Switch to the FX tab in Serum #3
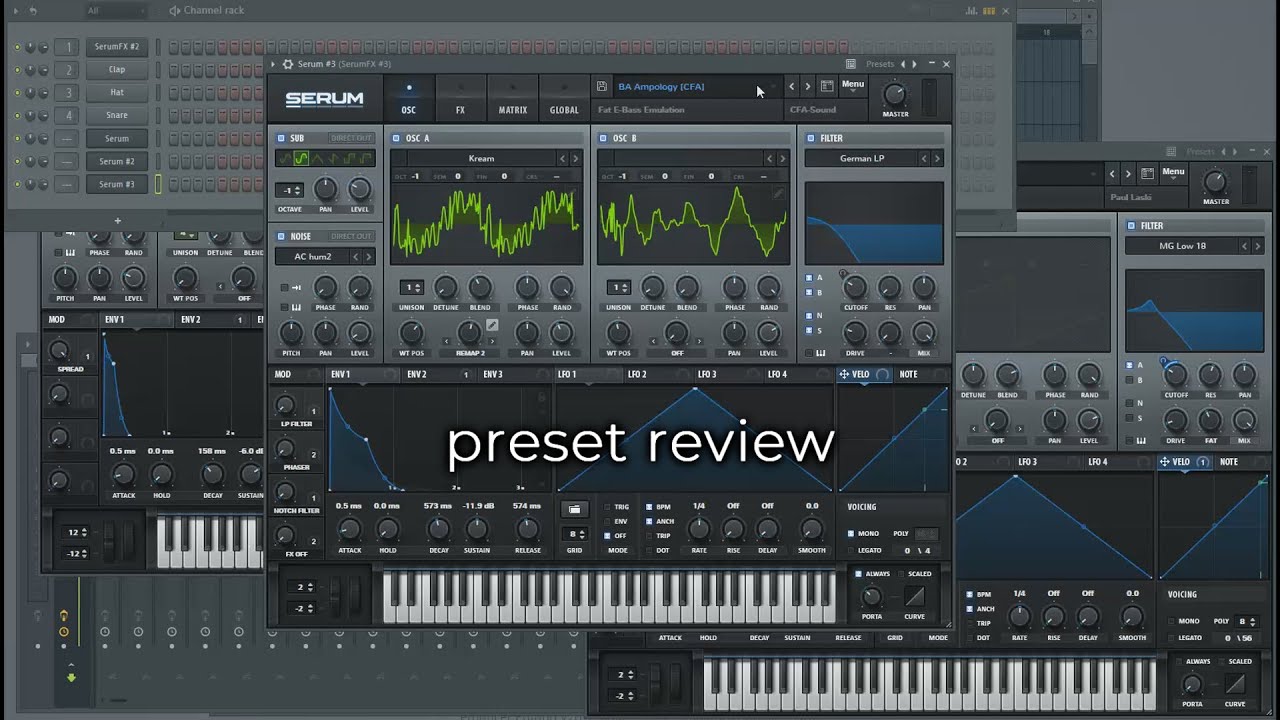 point(461,100)
